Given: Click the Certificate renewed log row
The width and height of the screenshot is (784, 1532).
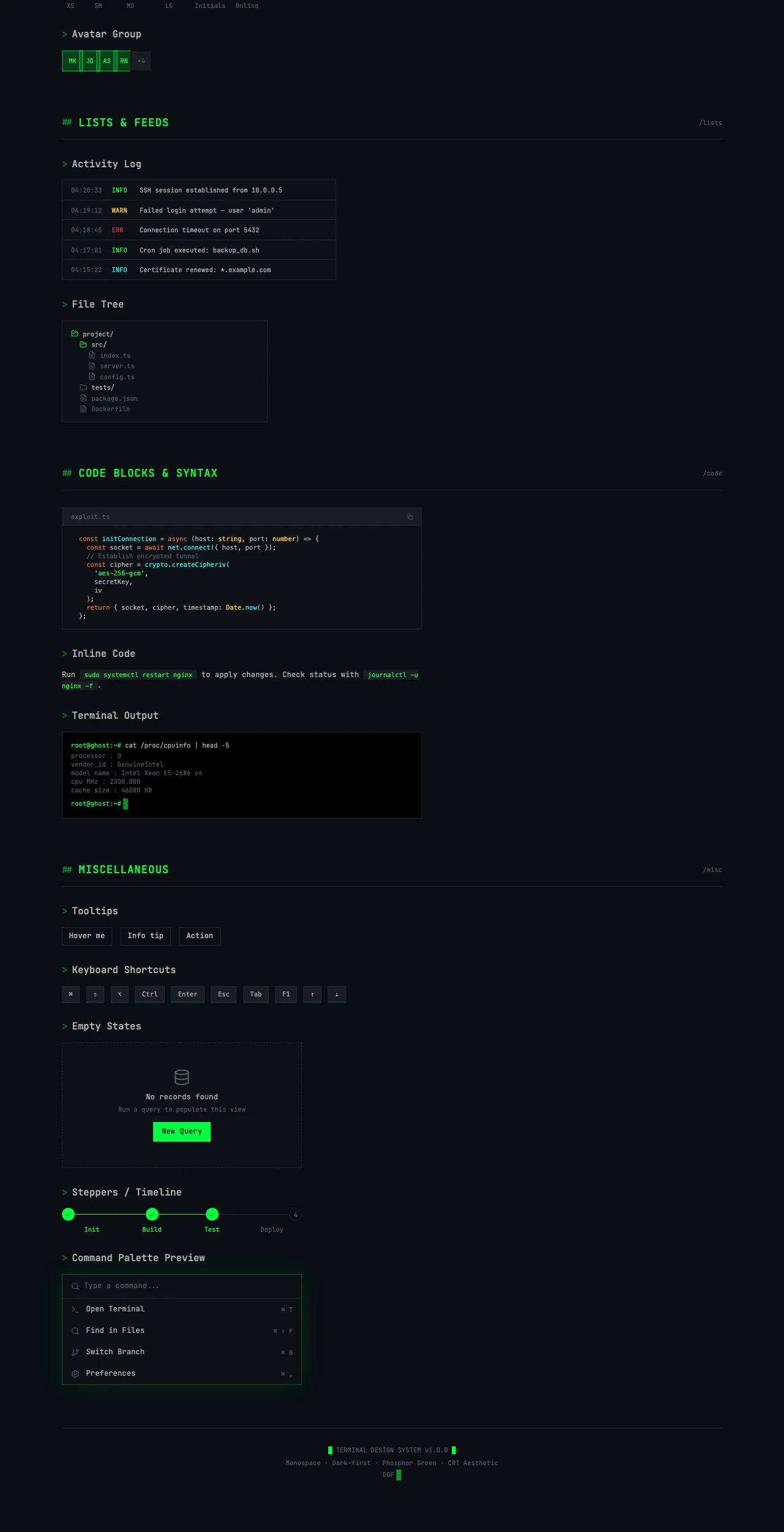Looking at the screenshot, I should point(199,270).
